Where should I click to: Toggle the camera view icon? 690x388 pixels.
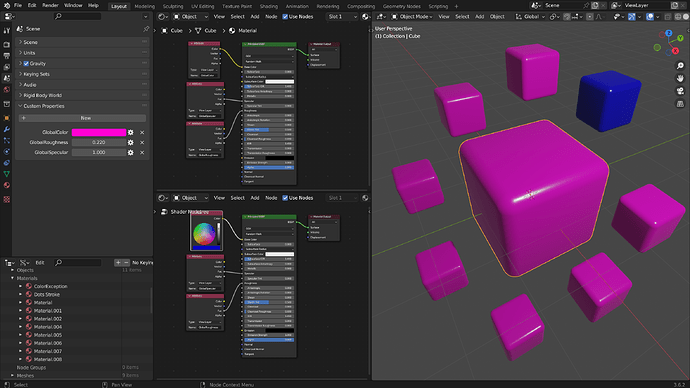pos(680,91)
